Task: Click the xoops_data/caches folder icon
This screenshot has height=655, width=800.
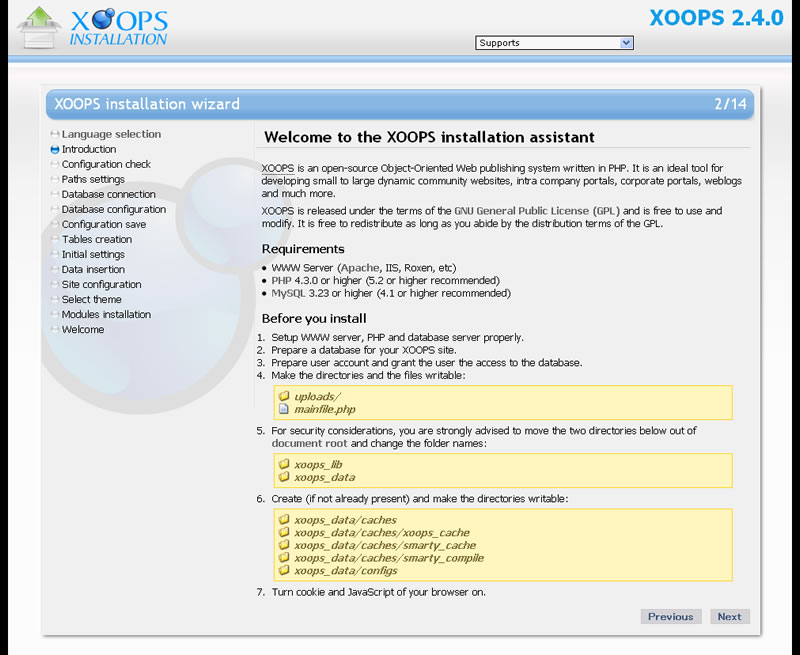Action: click(284, 519)
